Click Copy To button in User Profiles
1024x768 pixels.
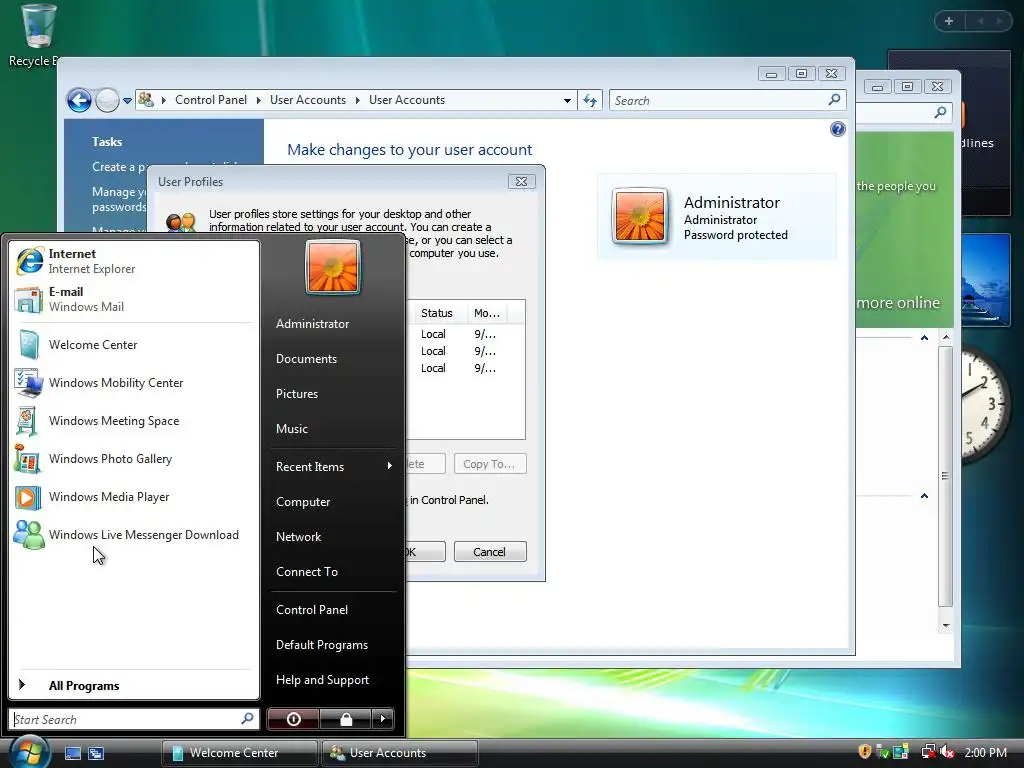pos(490,464)
